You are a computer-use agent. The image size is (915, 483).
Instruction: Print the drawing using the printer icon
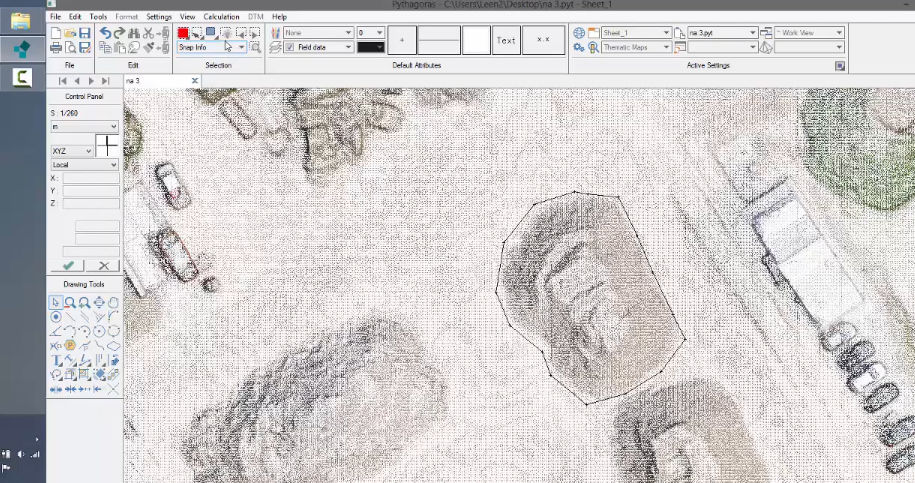pos(56,48)
